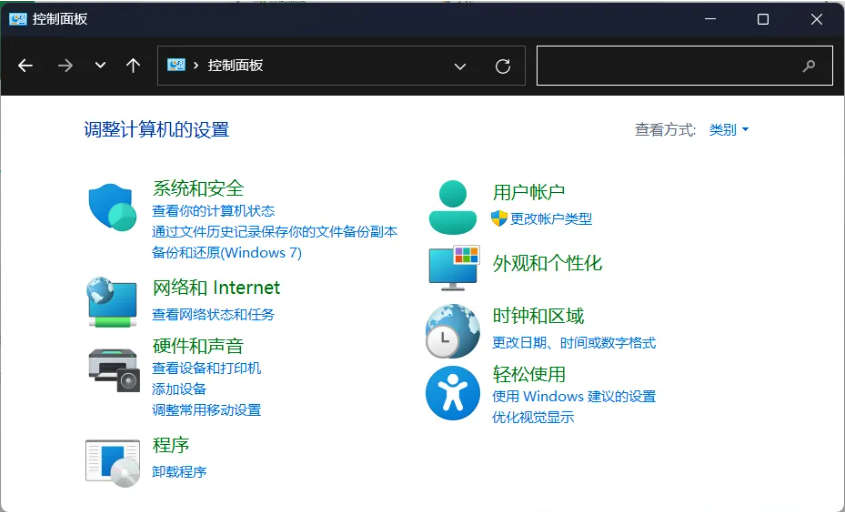Click the search magnifier icon
The image size is (845, 512).
point(808,66)
